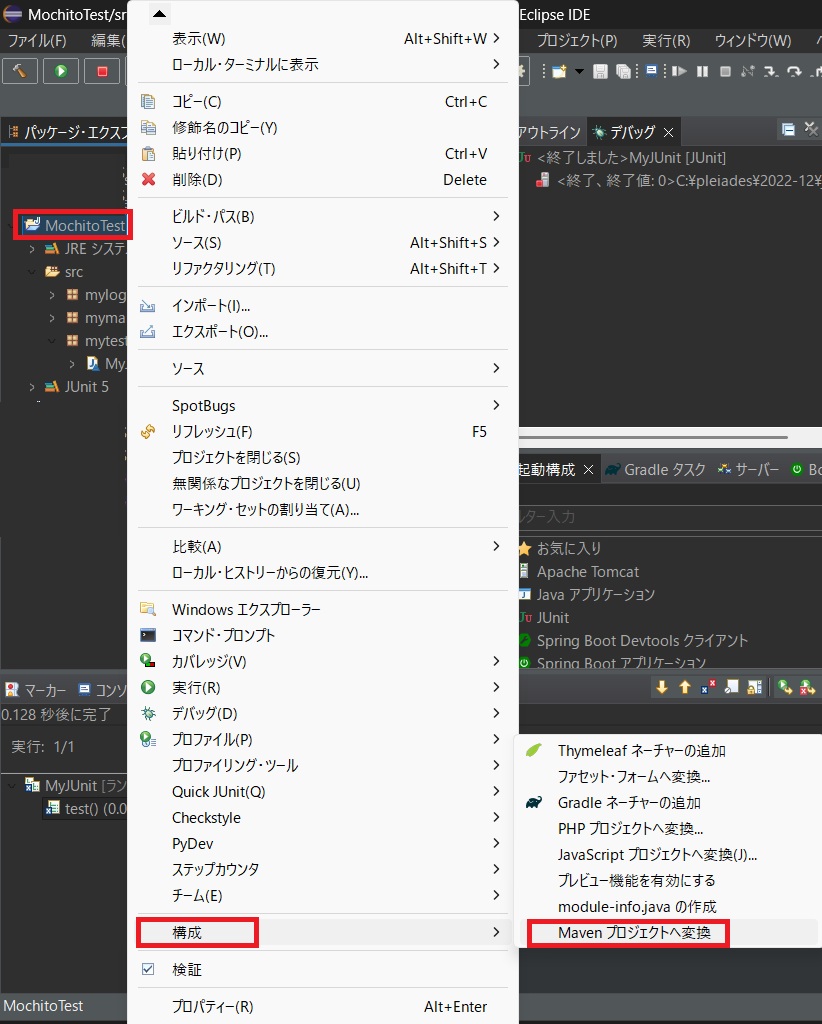Open Windows エクスプローラー from context menu
822x1024 pixels.
click(323, 609)
